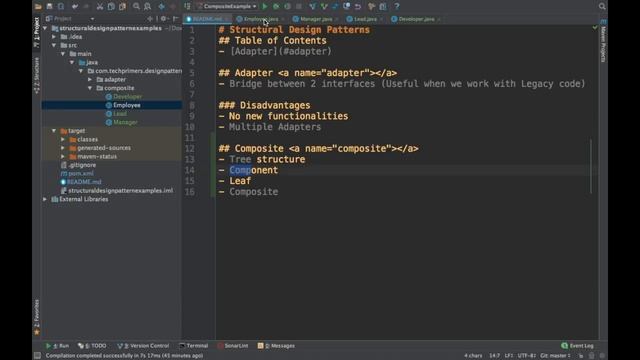
Task: Open the Event Log
Action: click(x=578, y=346)
